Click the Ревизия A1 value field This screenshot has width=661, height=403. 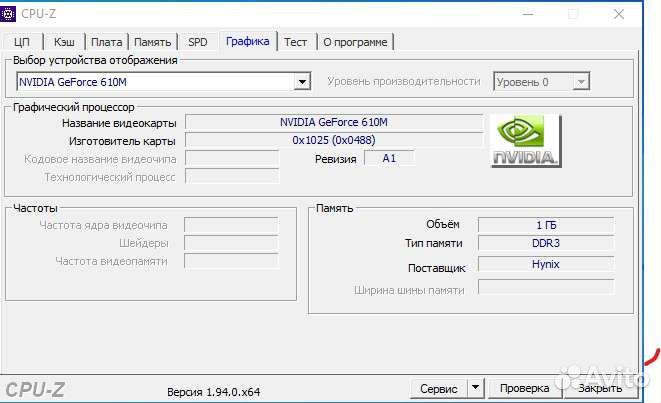(389, 159)
